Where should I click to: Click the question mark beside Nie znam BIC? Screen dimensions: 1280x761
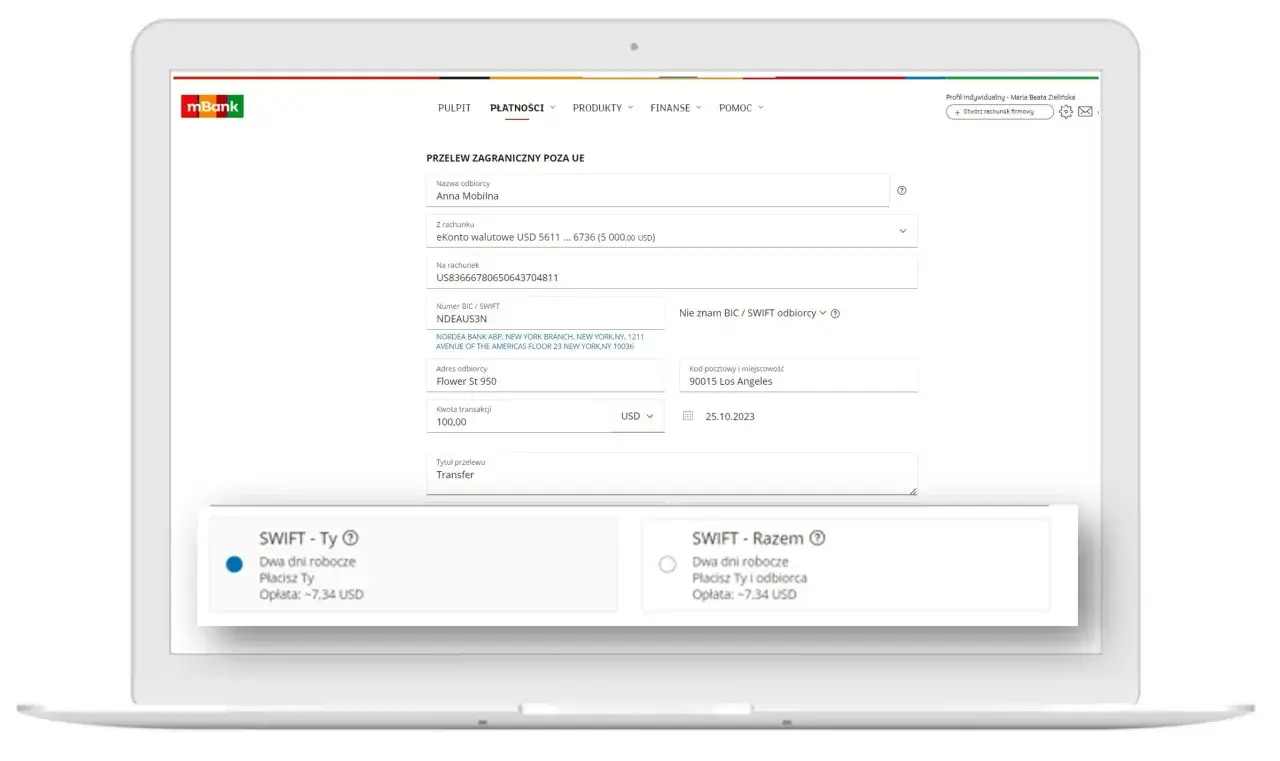(x=835, y=313)
